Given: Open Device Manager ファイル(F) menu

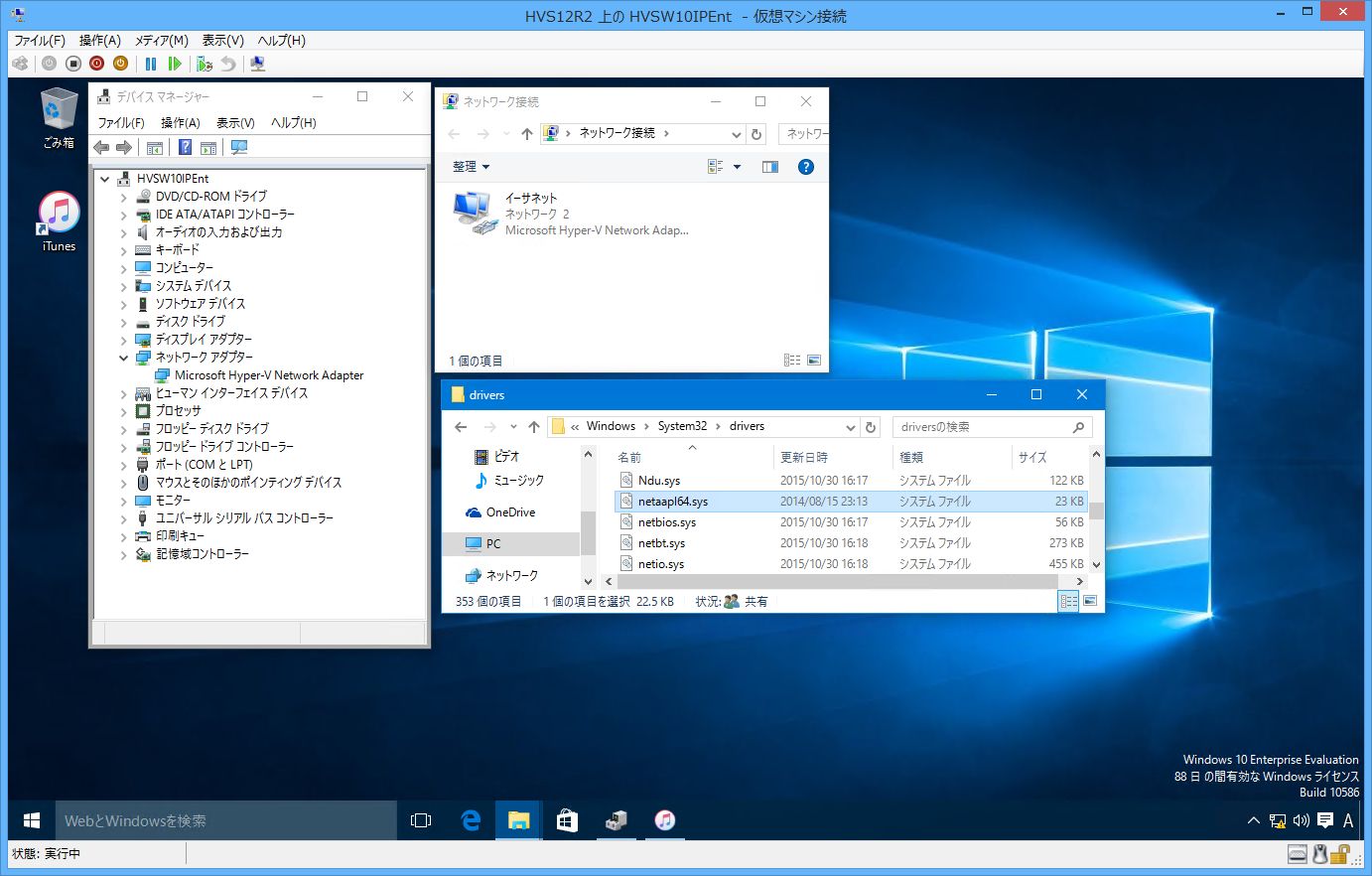Looking at the screenshot, I should point(121,123).
